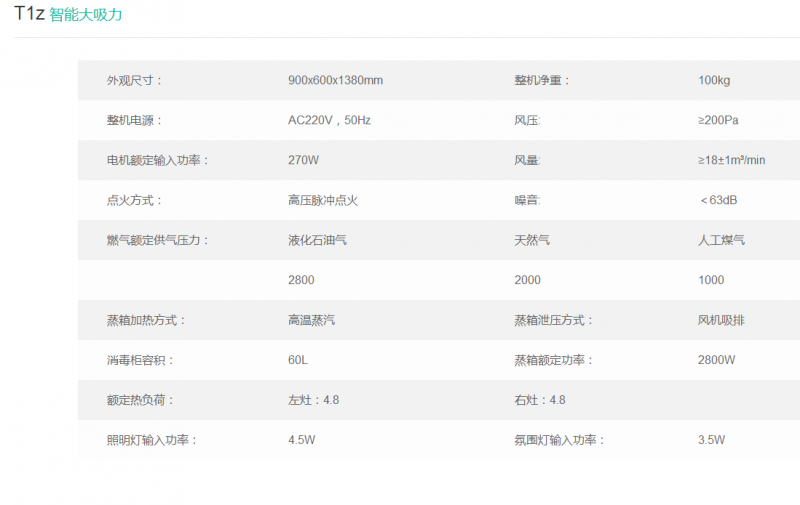Click the 100kg weight value
The height and width of the screenshot is (505, 800).
click(x=714, y=80)
